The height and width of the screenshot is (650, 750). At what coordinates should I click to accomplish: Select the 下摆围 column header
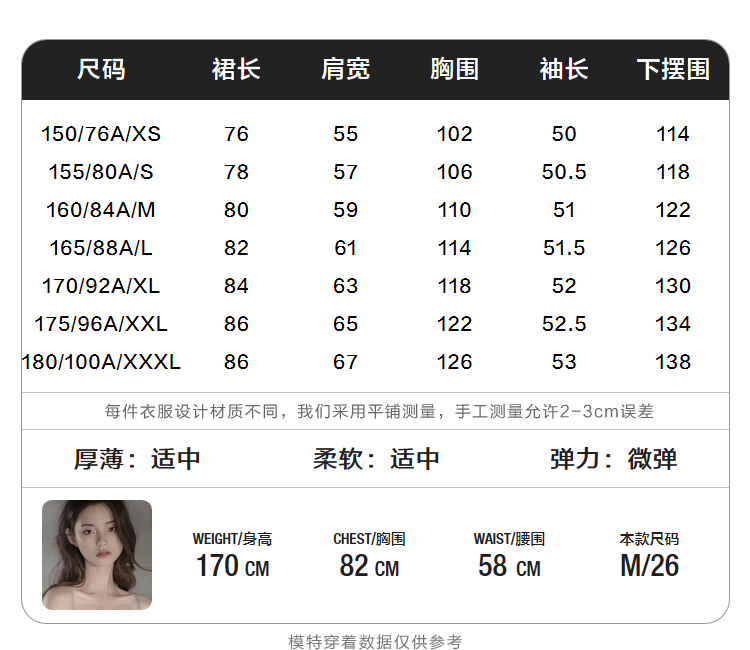pyautogui.click(x=673, y=69)
